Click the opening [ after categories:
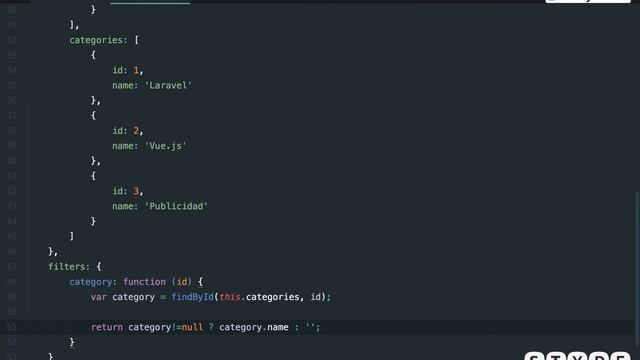The width and height of the screenshot is (640, 360). [136, 40]
